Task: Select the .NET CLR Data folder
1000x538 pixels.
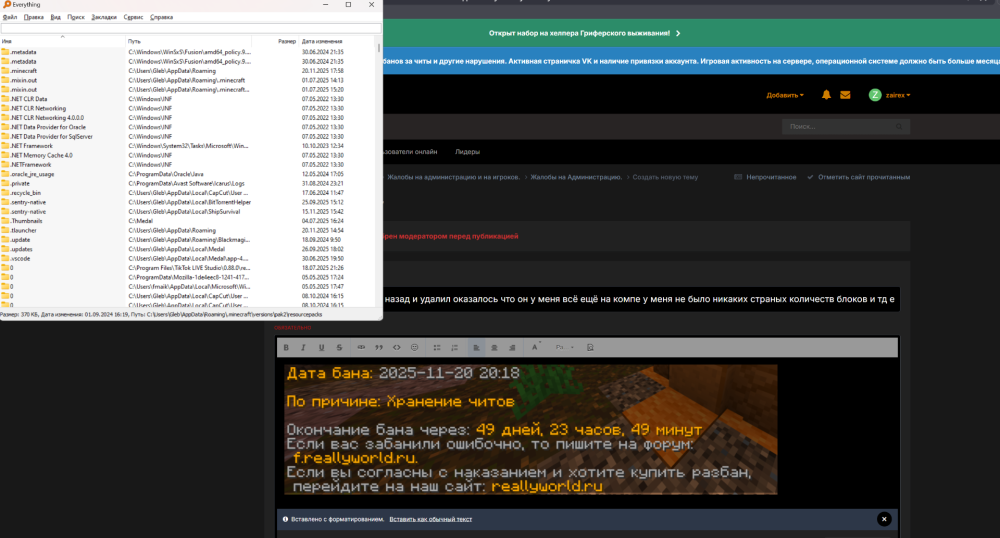Action: pyautogui.click(x=188, y=99)
